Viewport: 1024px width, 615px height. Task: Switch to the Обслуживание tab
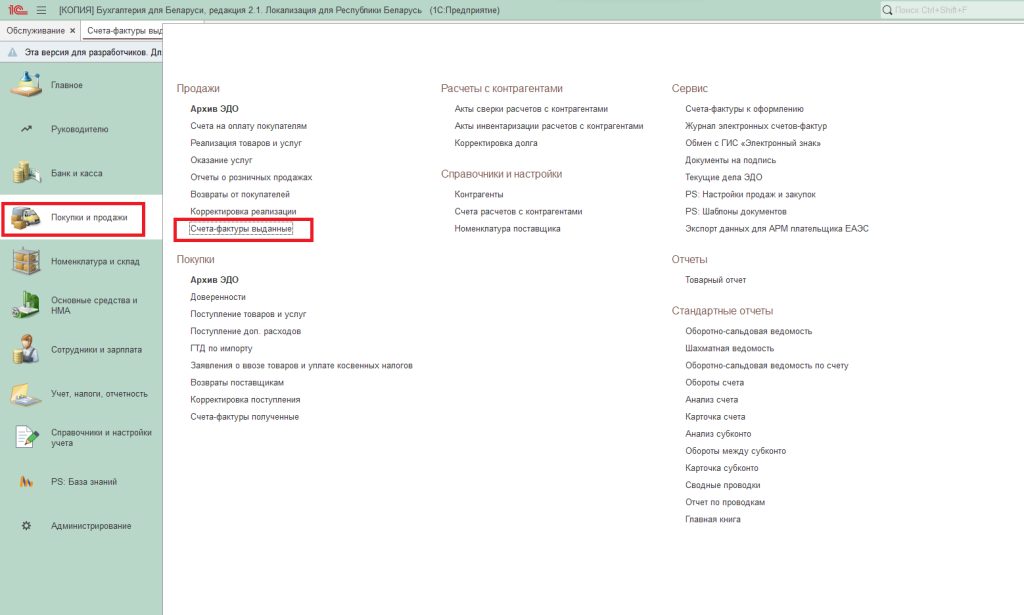36,31
